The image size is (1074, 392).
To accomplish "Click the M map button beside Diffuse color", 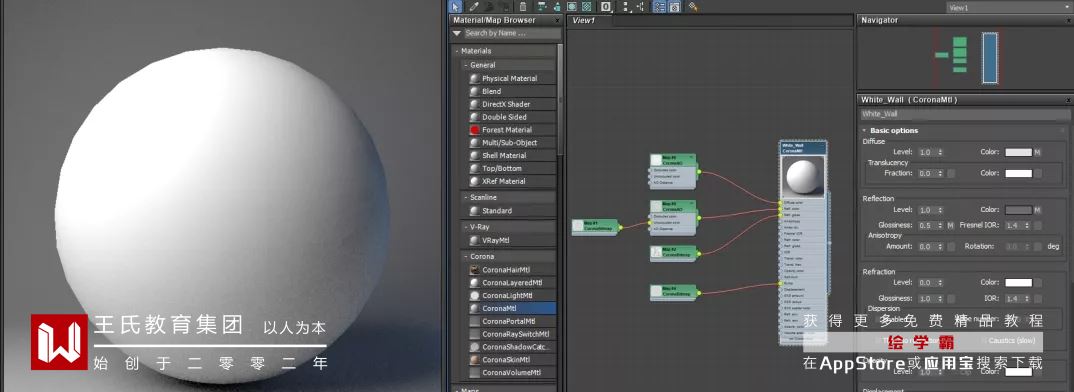I will pyautogui.click(x=1038, y=152).
